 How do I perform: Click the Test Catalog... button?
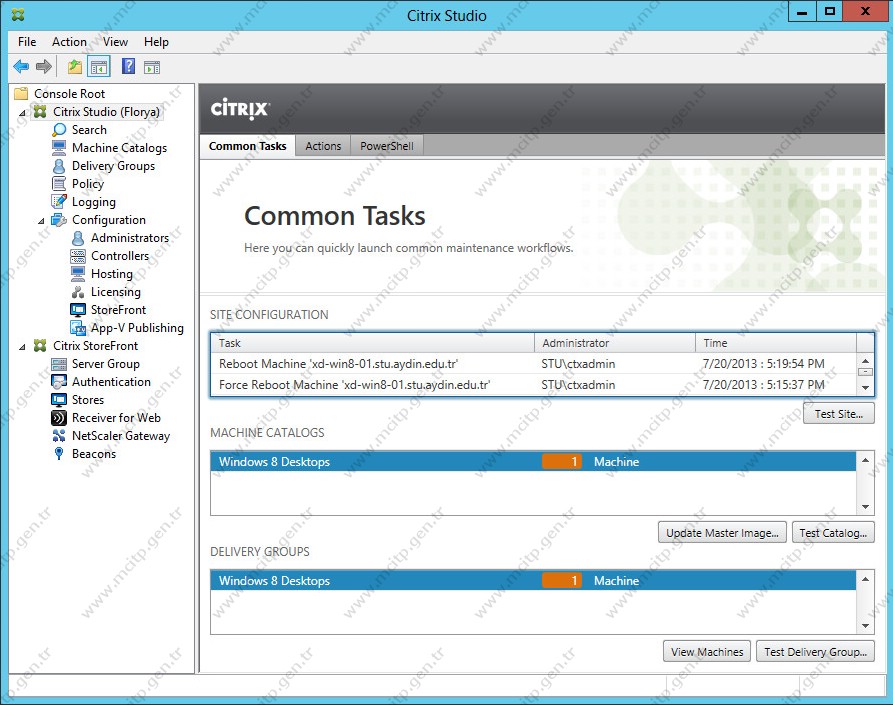coord(833,533)
